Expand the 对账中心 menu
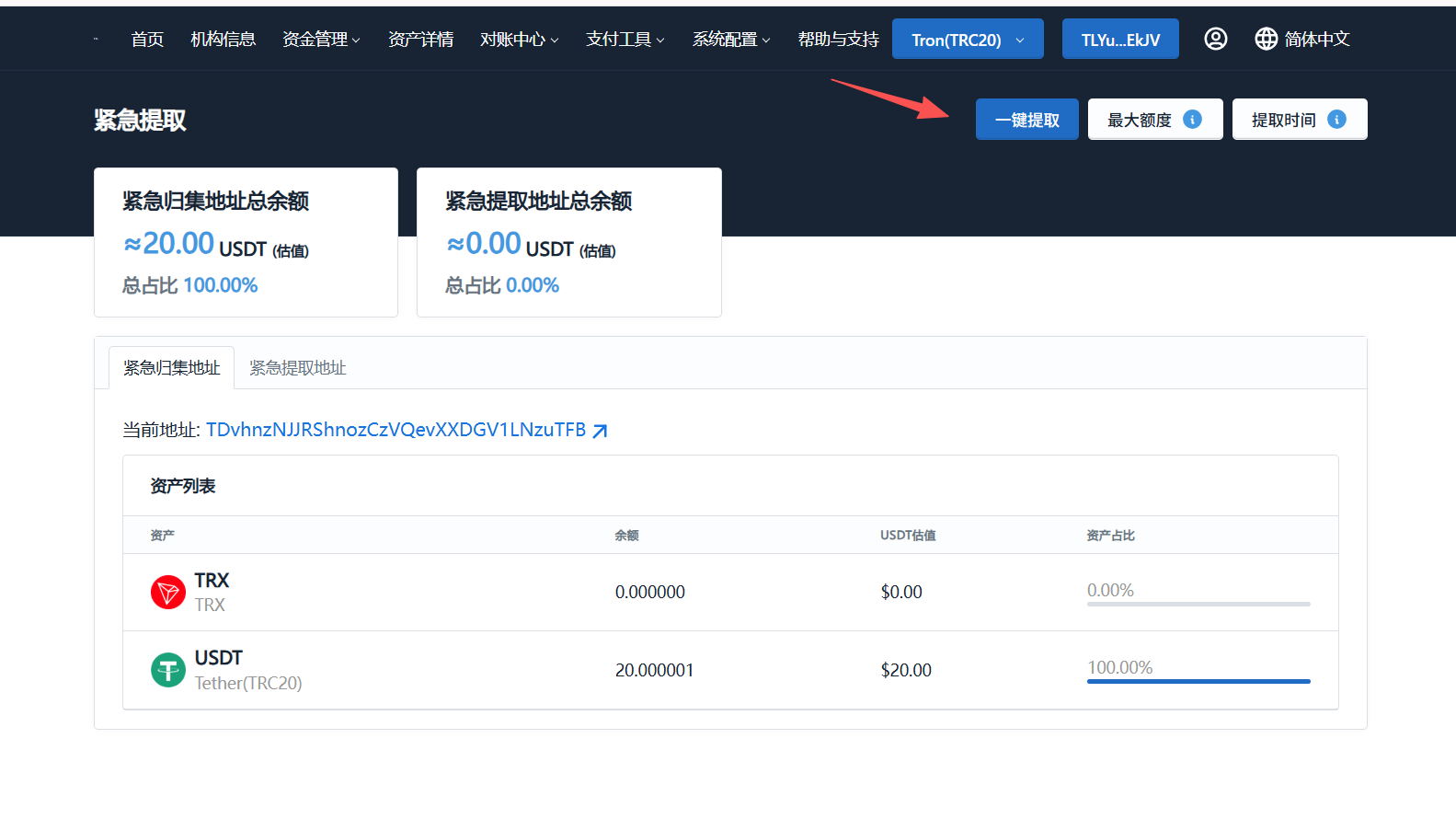1456x831 pixels. point(519,40)
